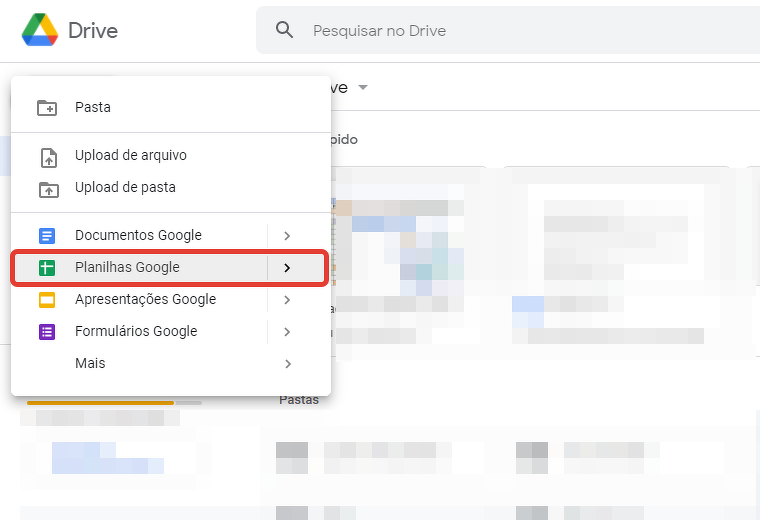The width and height of the screenshot is (760, 520).
Task: Expand the Formulários Google submenu arrow
Action: tap(287, 332)
